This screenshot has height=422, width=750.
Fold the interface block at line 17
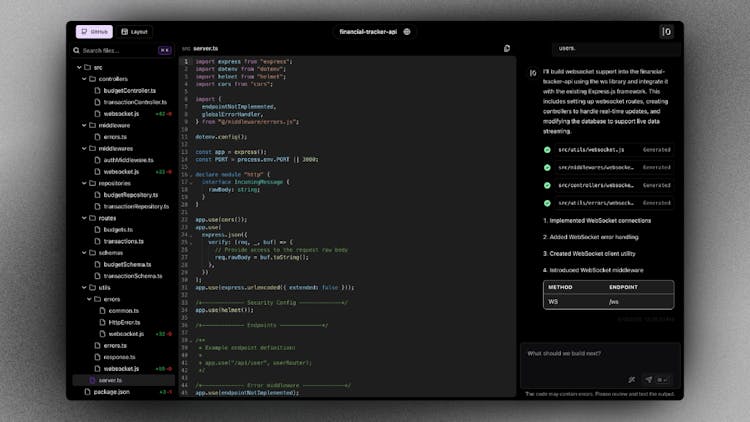tap(191, 182)
